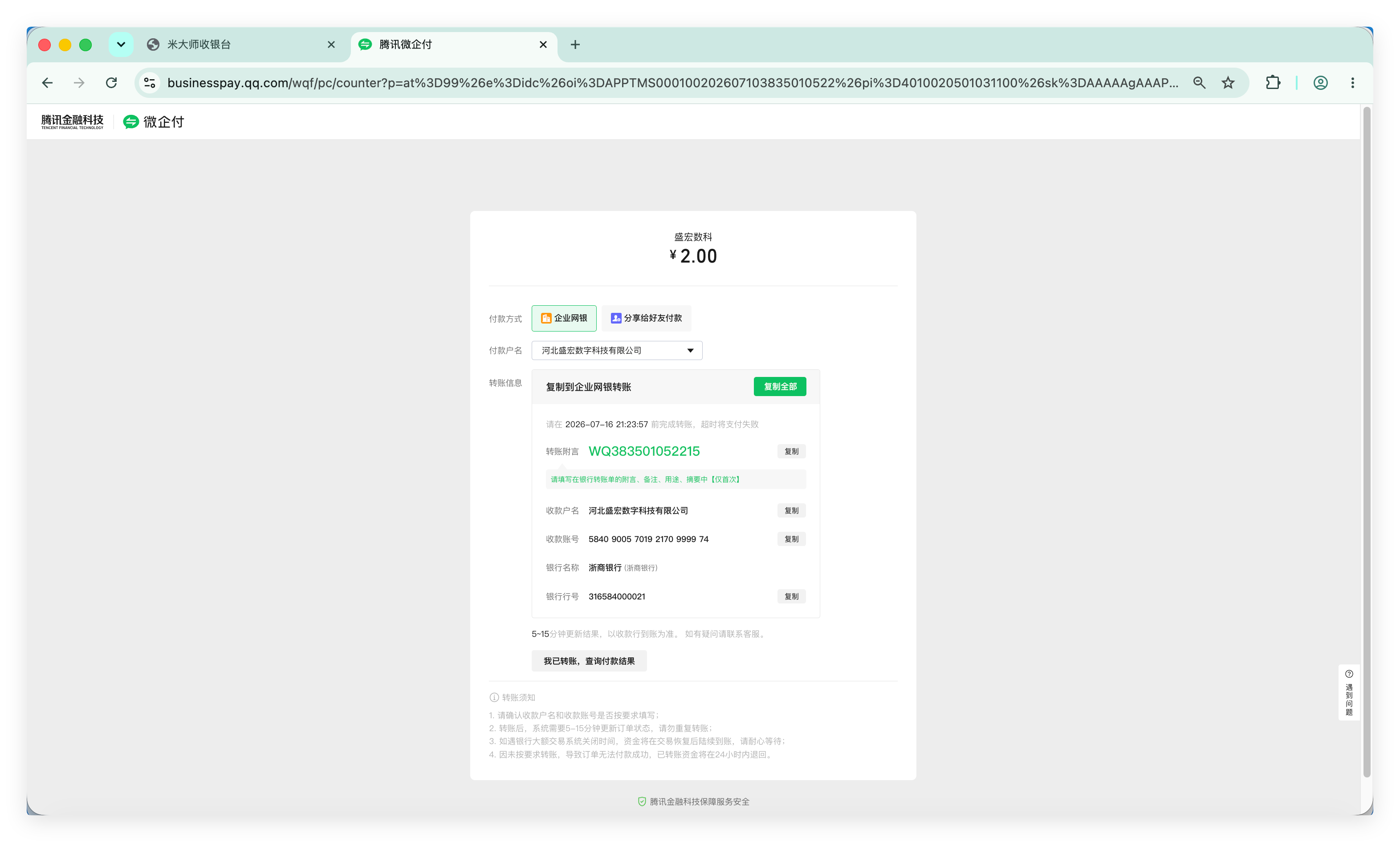The image size is (1400, 842).
Task: Open the 遇到问题 help widget
Action: pos(1349,692)
